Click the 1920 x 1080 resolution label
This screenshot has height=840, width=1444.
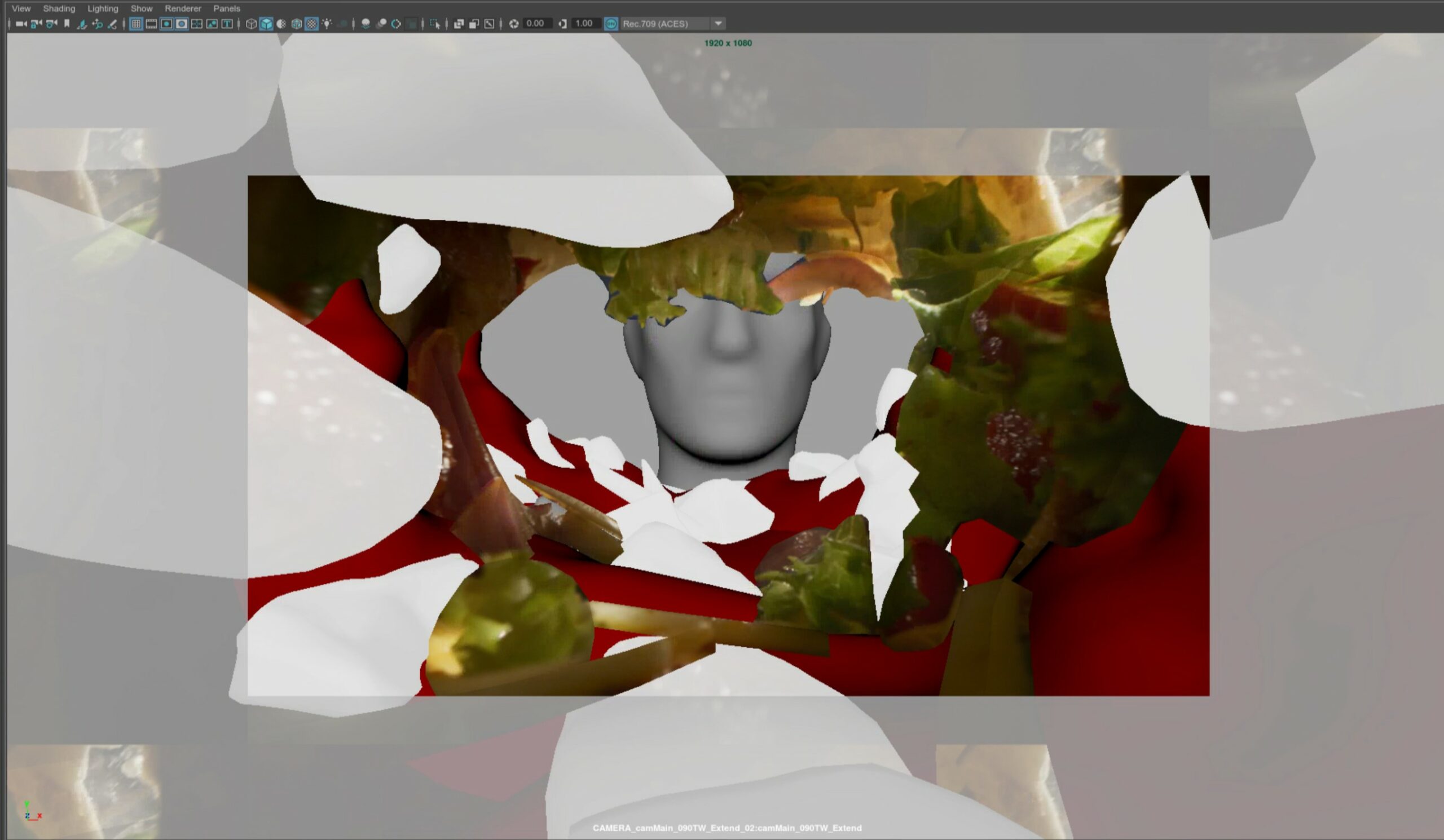[728, 43]
